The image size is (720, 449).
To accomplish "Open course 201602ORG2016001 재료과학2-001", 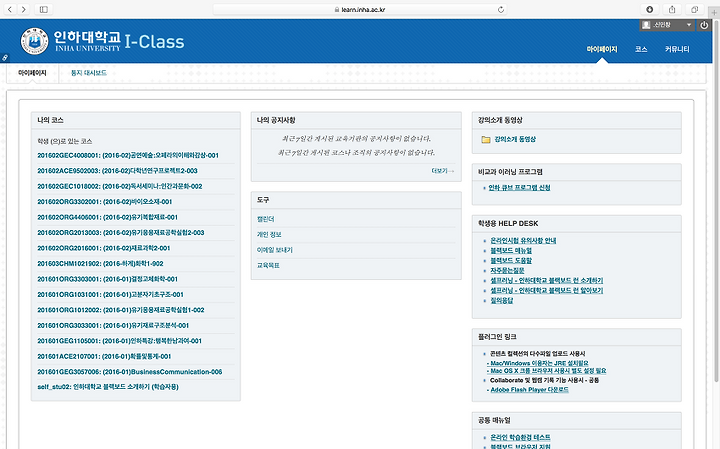I will click(x=104, y=248).
